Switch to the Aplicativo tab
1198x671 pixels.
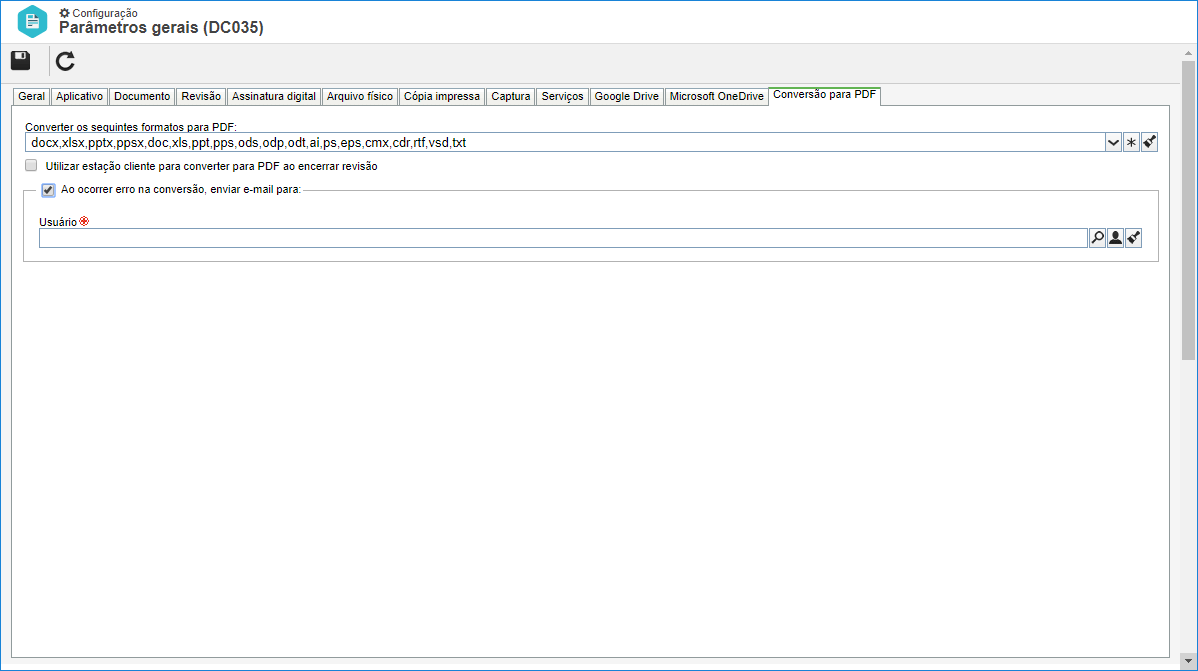tap(79, 96)
